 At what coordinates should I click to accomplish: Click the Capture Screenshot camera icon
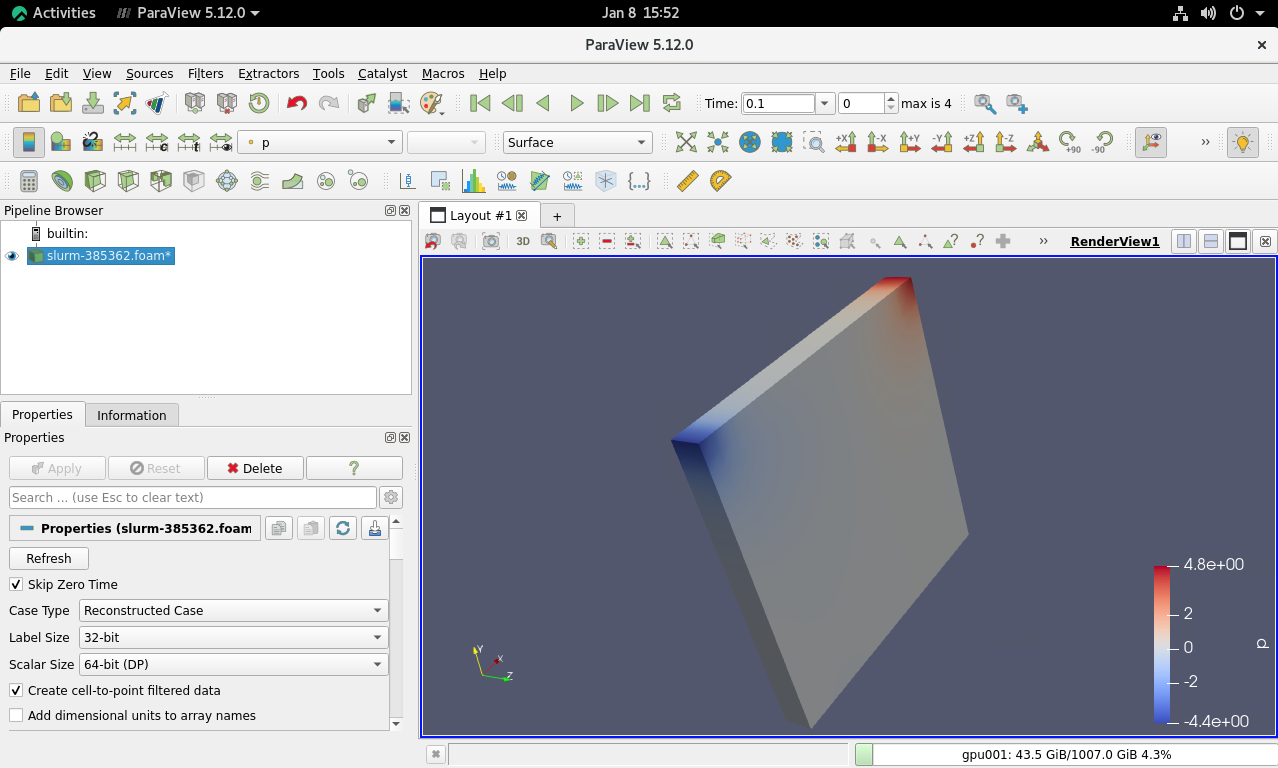point(491,241)
